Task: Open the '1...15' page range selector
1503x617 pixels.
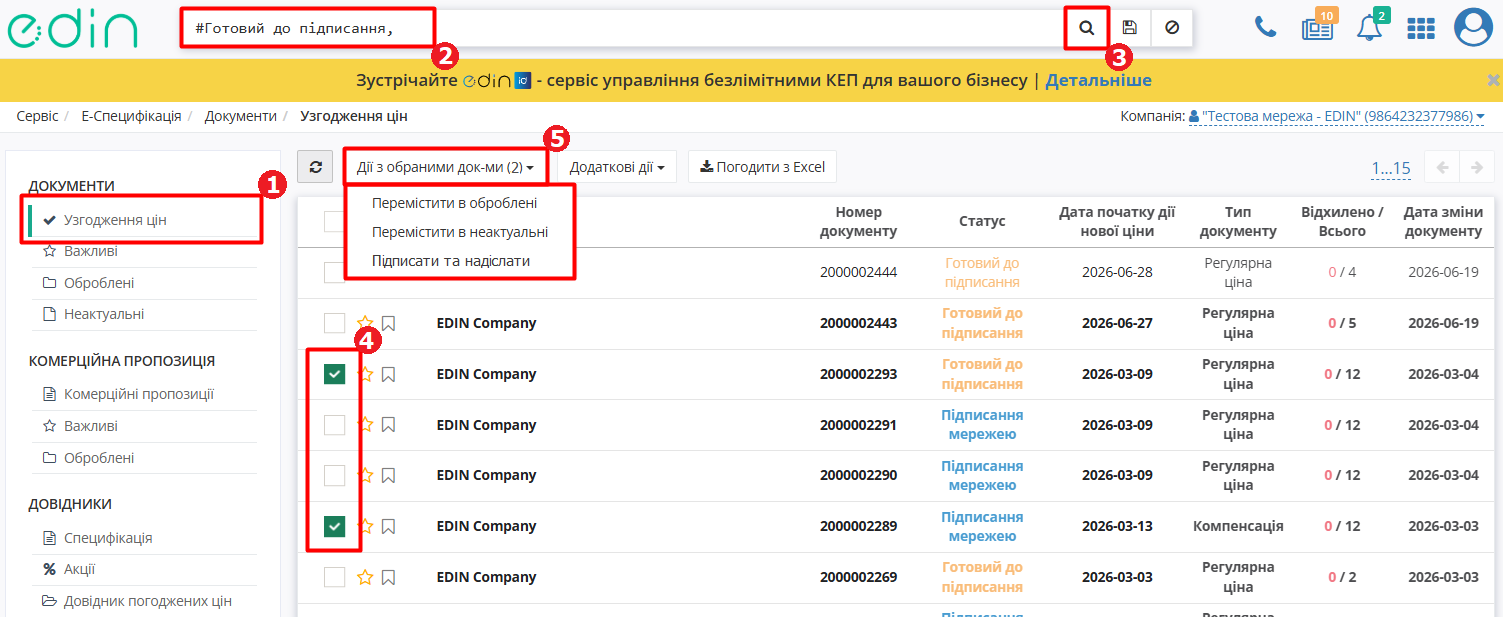Action: point(1391,168)
